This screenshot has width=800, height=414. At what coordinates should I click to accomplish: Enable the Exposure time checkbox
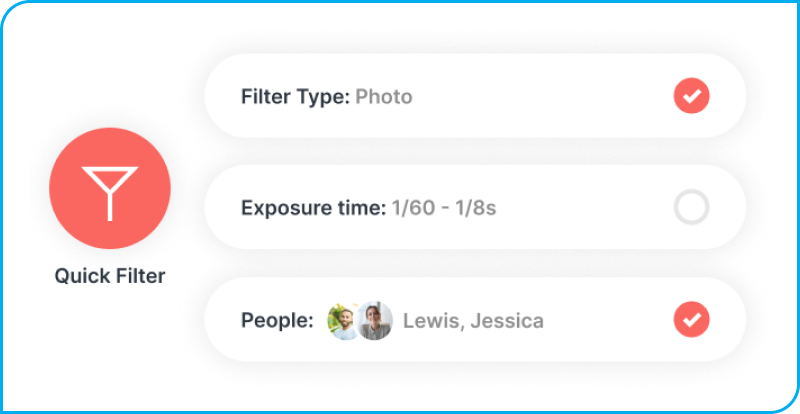click(x=691, y=208)
